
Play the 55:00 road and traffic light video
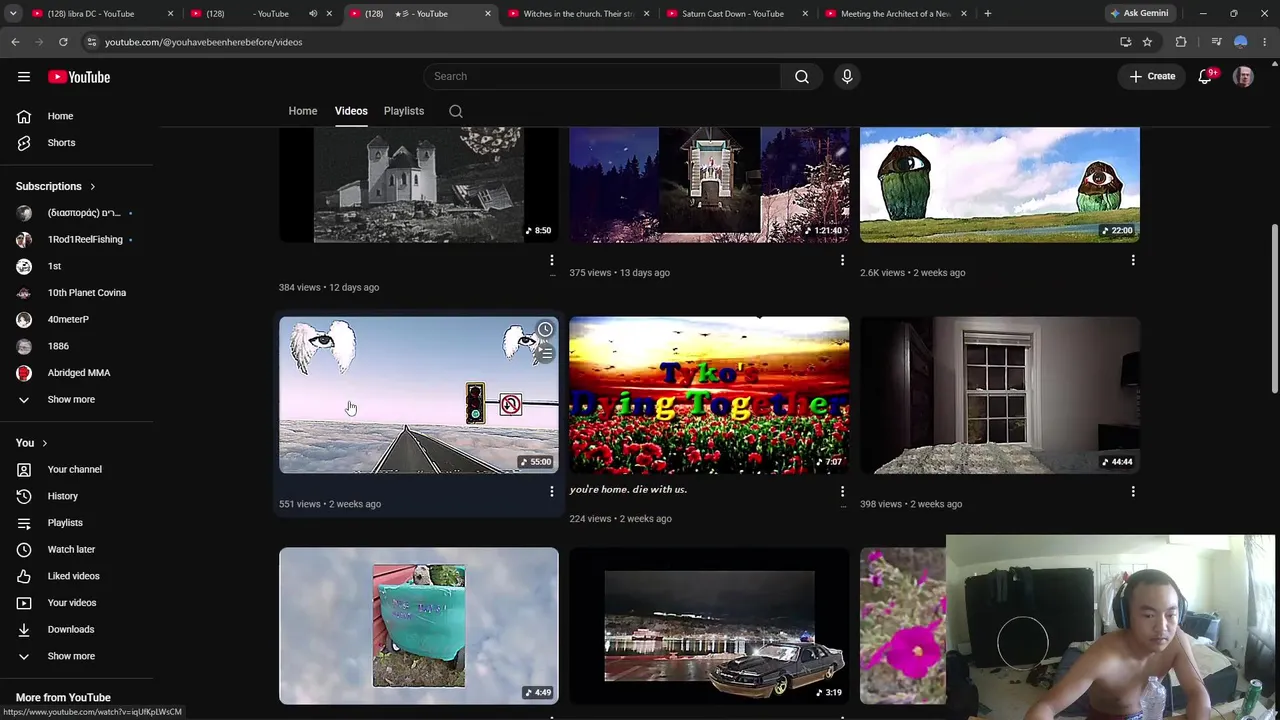(419, 395)
